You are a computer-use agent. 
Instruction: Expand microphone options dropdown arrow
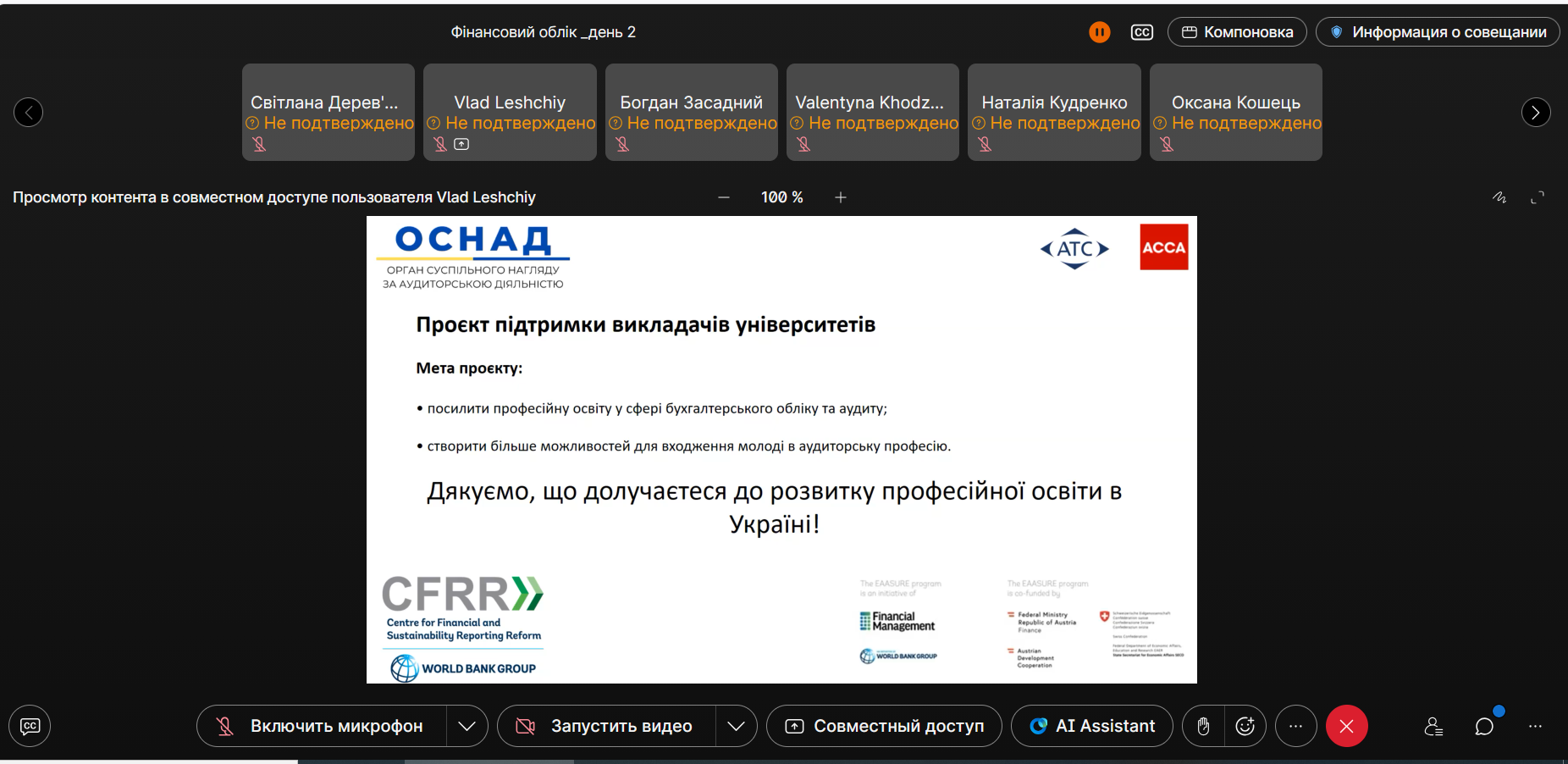tap(467, 726)
